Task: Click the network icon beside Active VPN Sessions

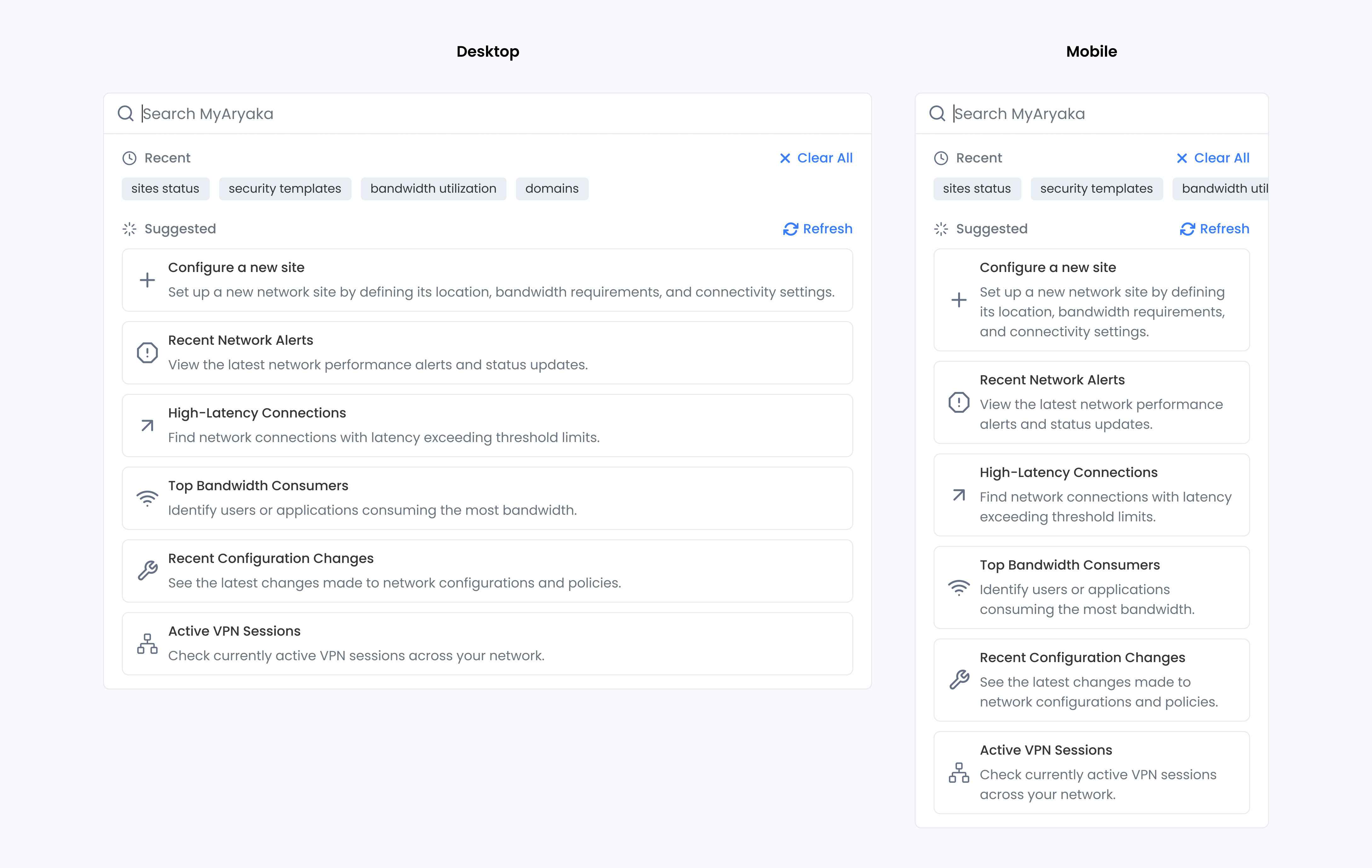Action: click(x=147, y=644)
